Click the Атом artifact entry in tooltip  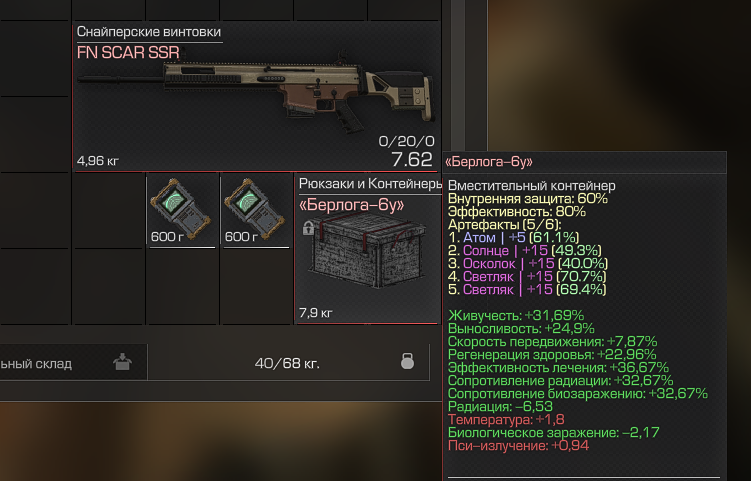(x=513, y=237)
